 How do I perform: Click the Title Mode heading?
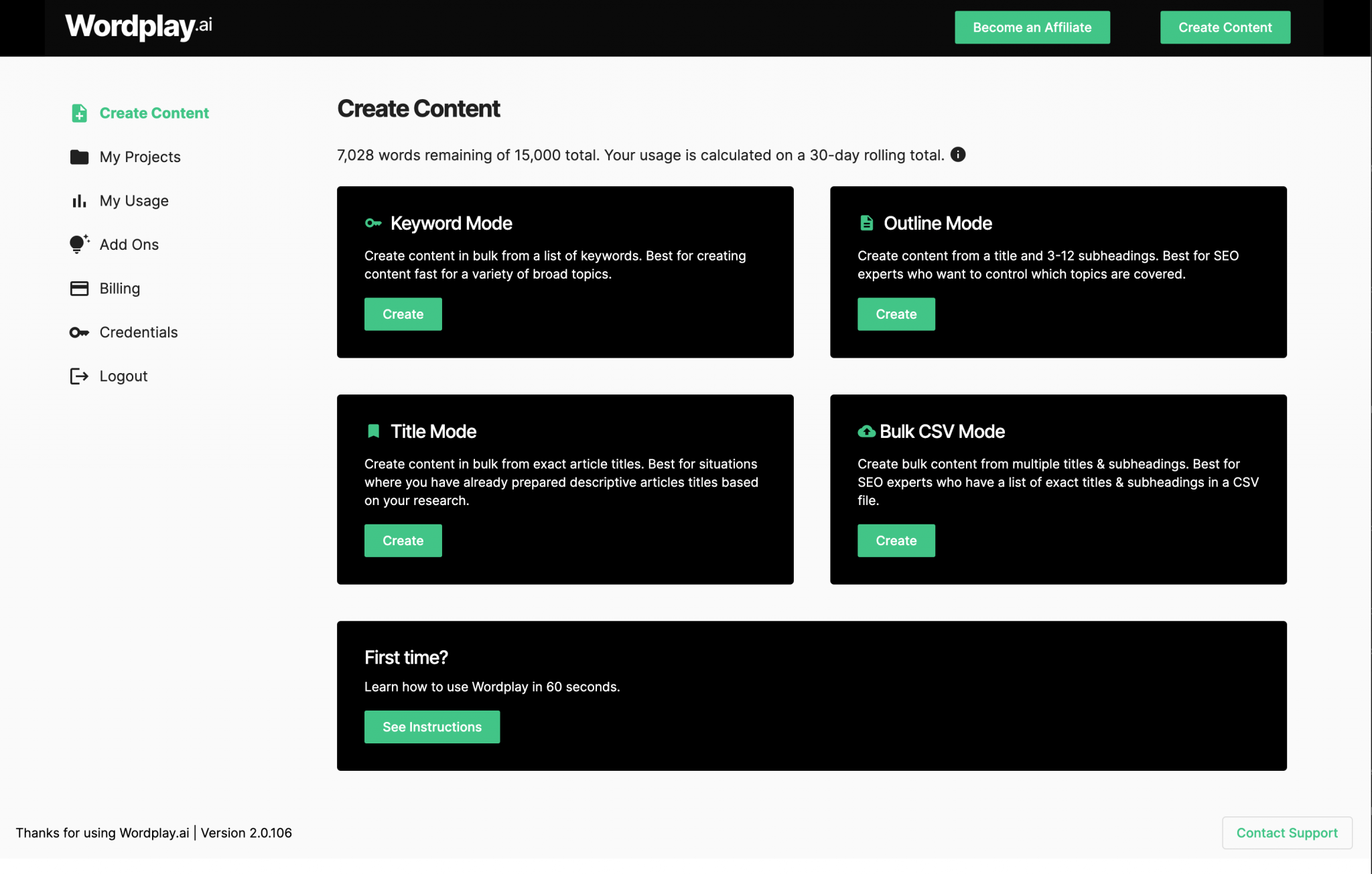433,431
